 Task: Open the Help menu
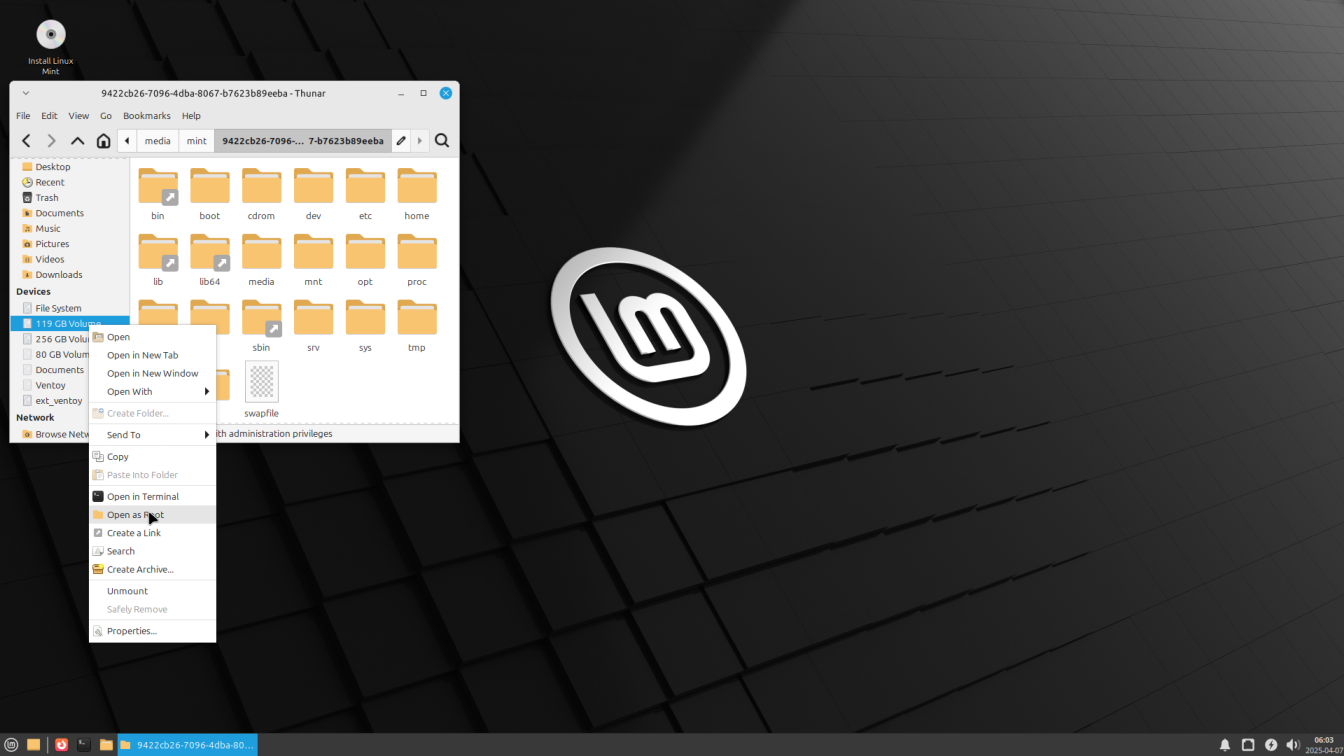[x=191, y=116]
